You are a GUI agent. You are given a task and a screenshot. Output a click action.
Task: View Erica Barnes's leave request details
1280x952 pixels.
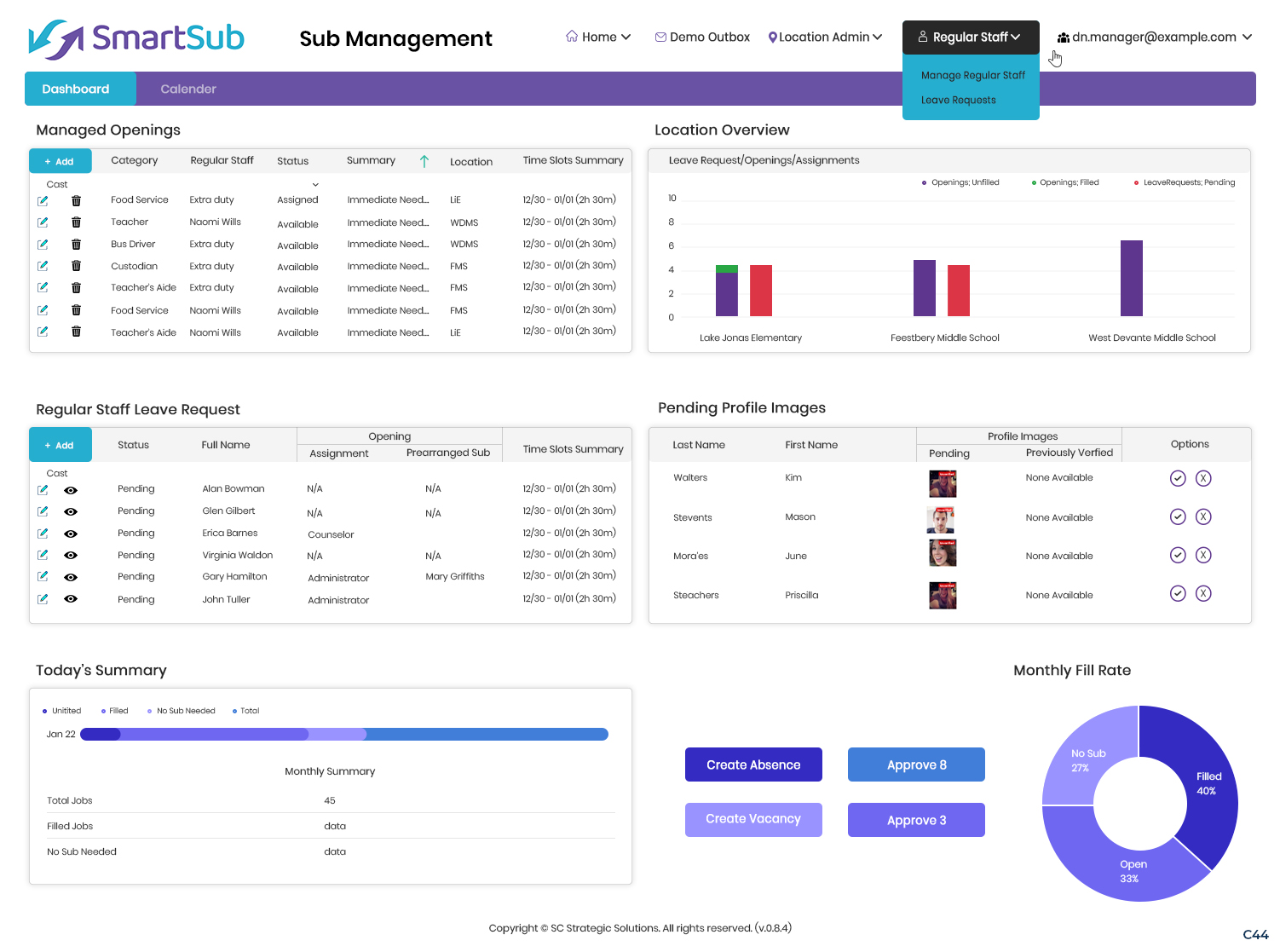pyautogui.click(x=71, y=534)
